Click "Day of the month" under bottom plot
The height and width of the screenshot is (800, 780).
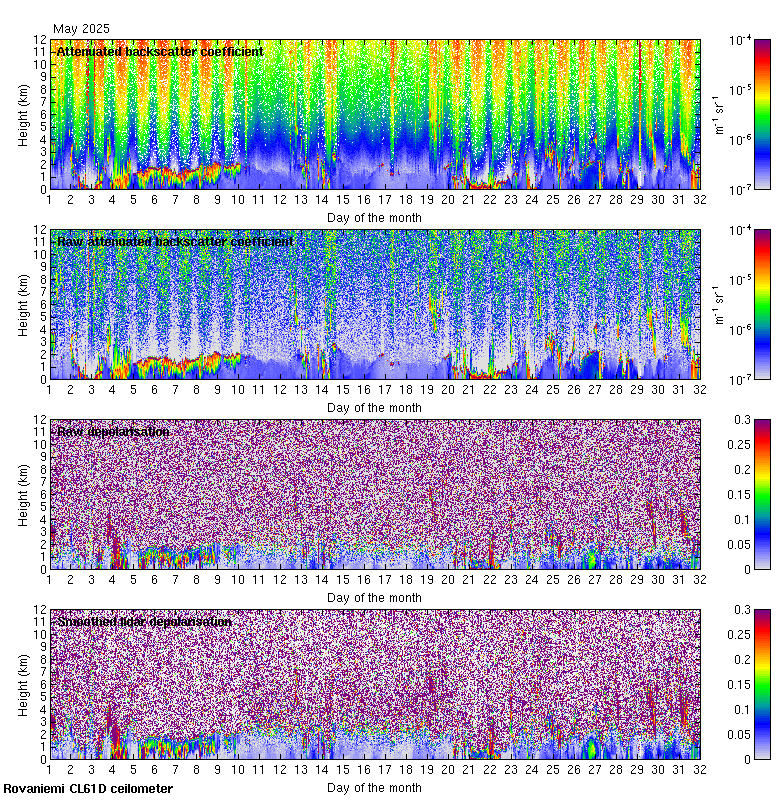(374, 787)
